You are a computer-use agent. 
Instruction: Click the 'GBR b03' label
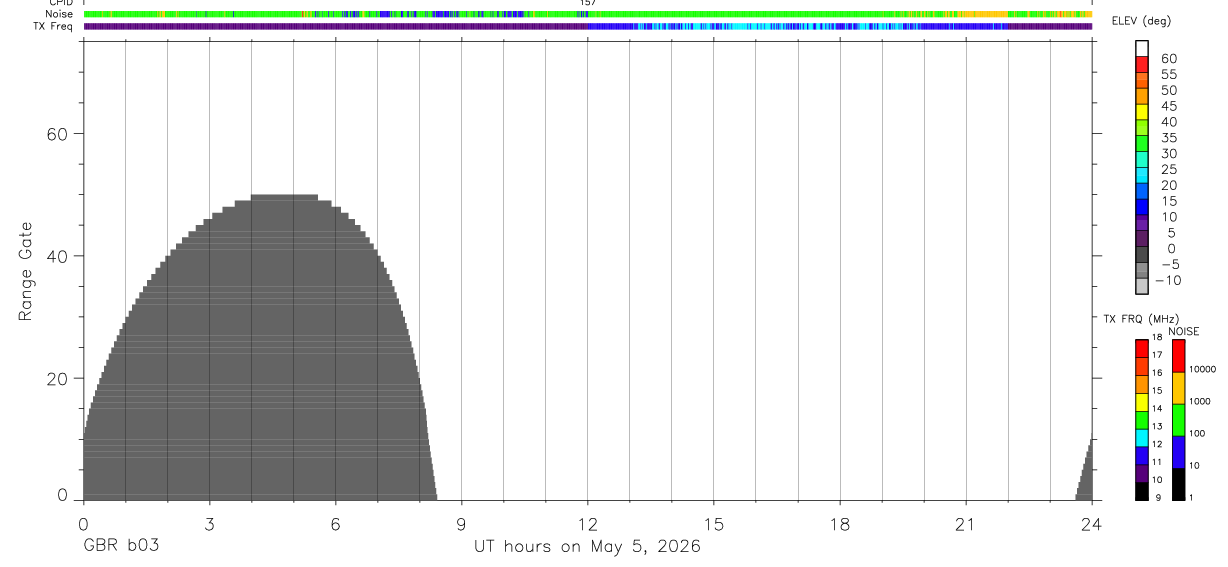pyautogui.click(x=121, y=547)
